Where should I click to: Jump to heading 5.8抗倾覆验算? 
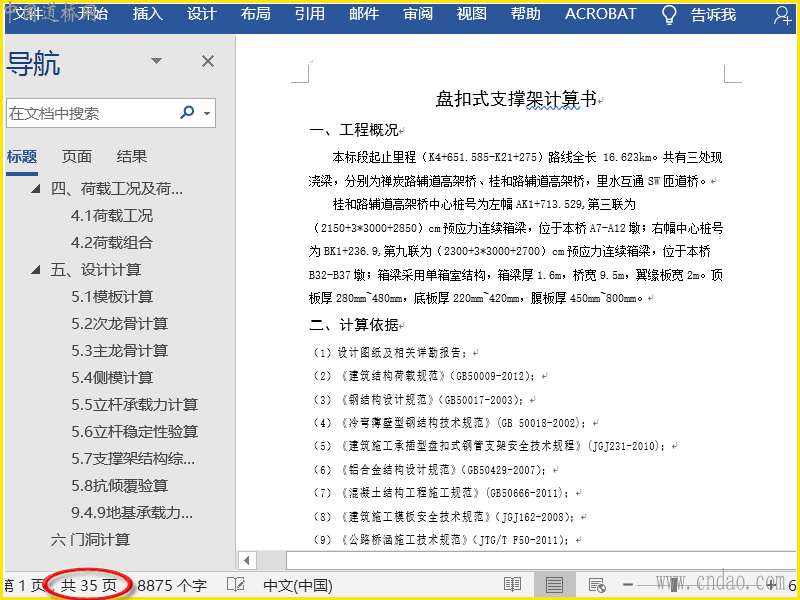coord(119,486)
